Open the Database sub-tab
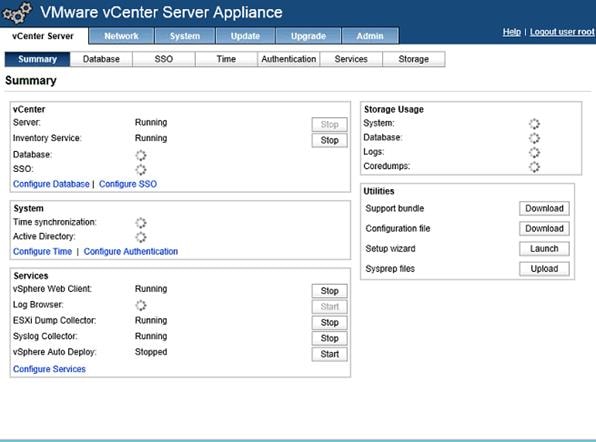The height and width of the screenshot is (442, 596). pyautogui.click(x=101, y=59)
